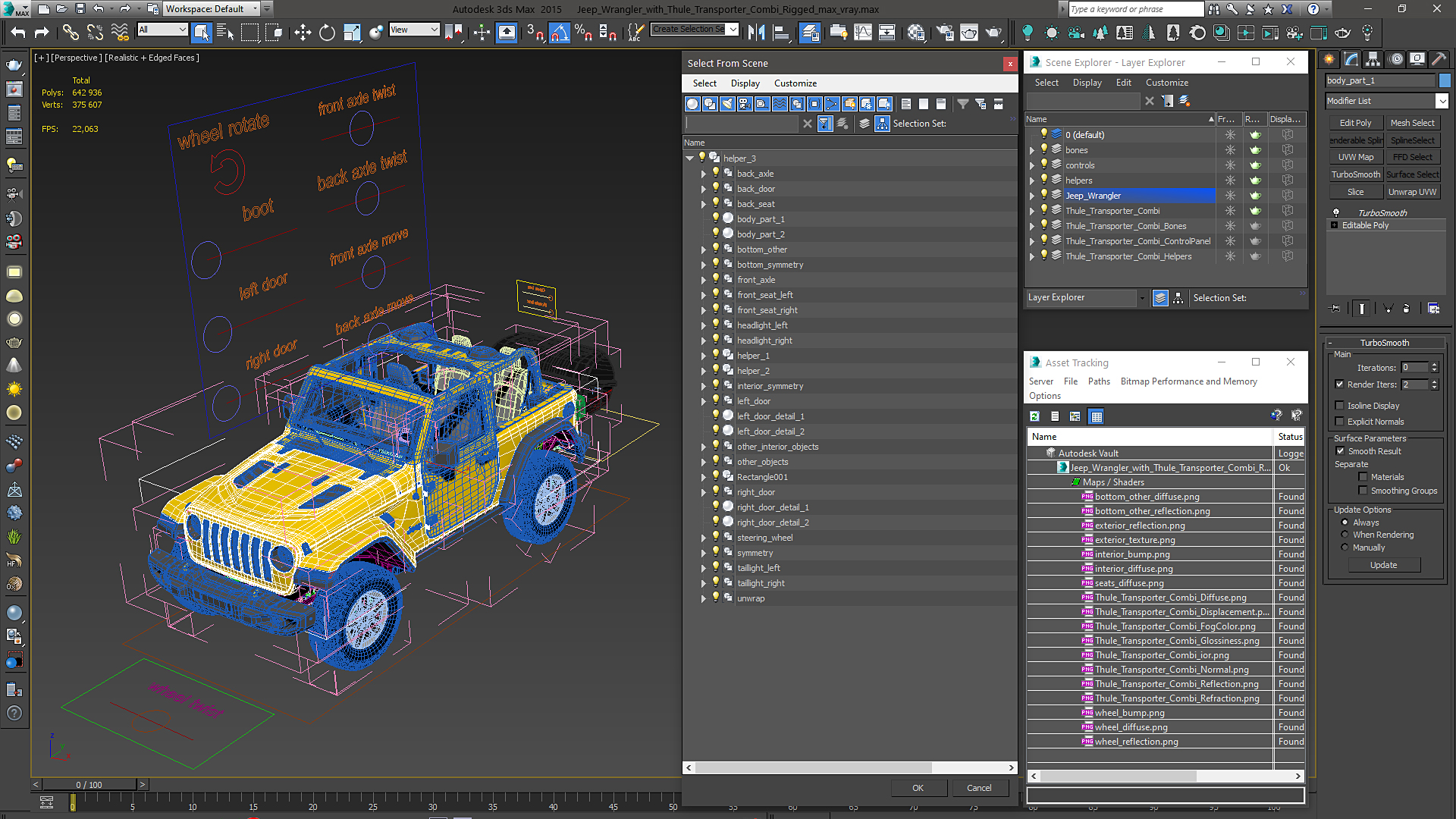Click Bind to Space Warp icon
The width and height of the screenshot is (1456, 819).
[x=119, y=32]
